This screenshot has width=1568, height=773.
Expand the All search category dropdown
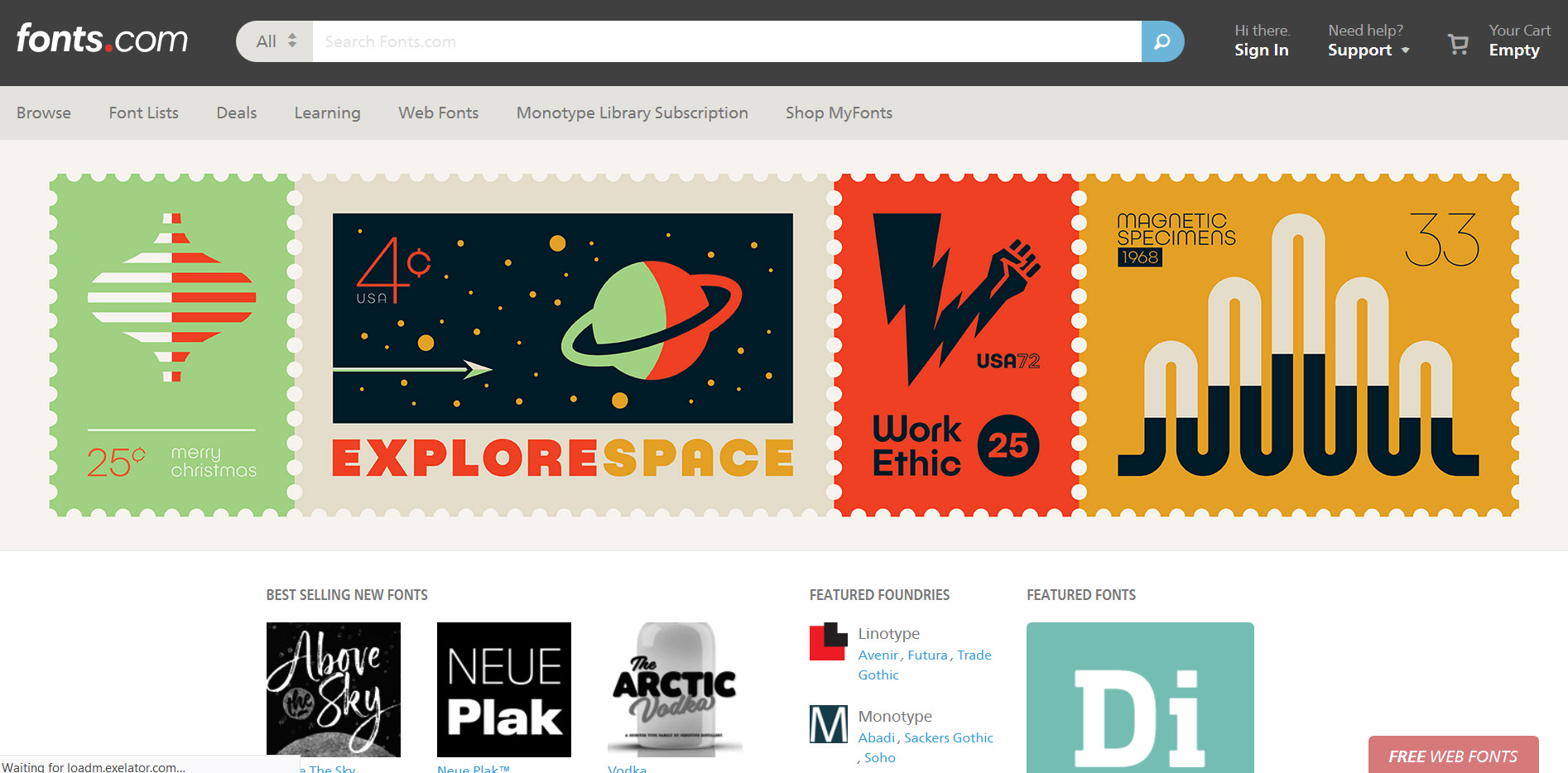tap(276, 41)
